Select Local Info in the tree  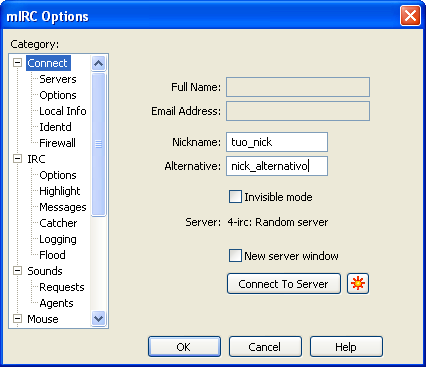63,111
